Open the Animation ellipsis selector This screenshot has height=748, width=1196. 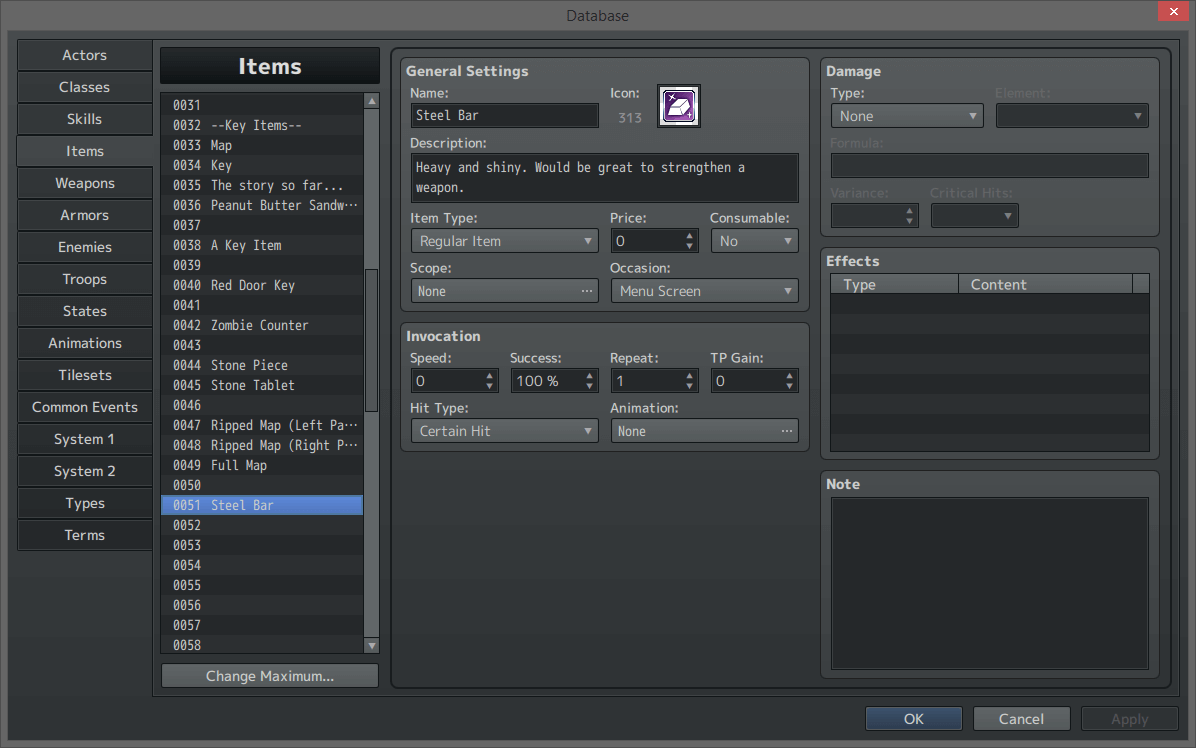(x=786, y=431)
